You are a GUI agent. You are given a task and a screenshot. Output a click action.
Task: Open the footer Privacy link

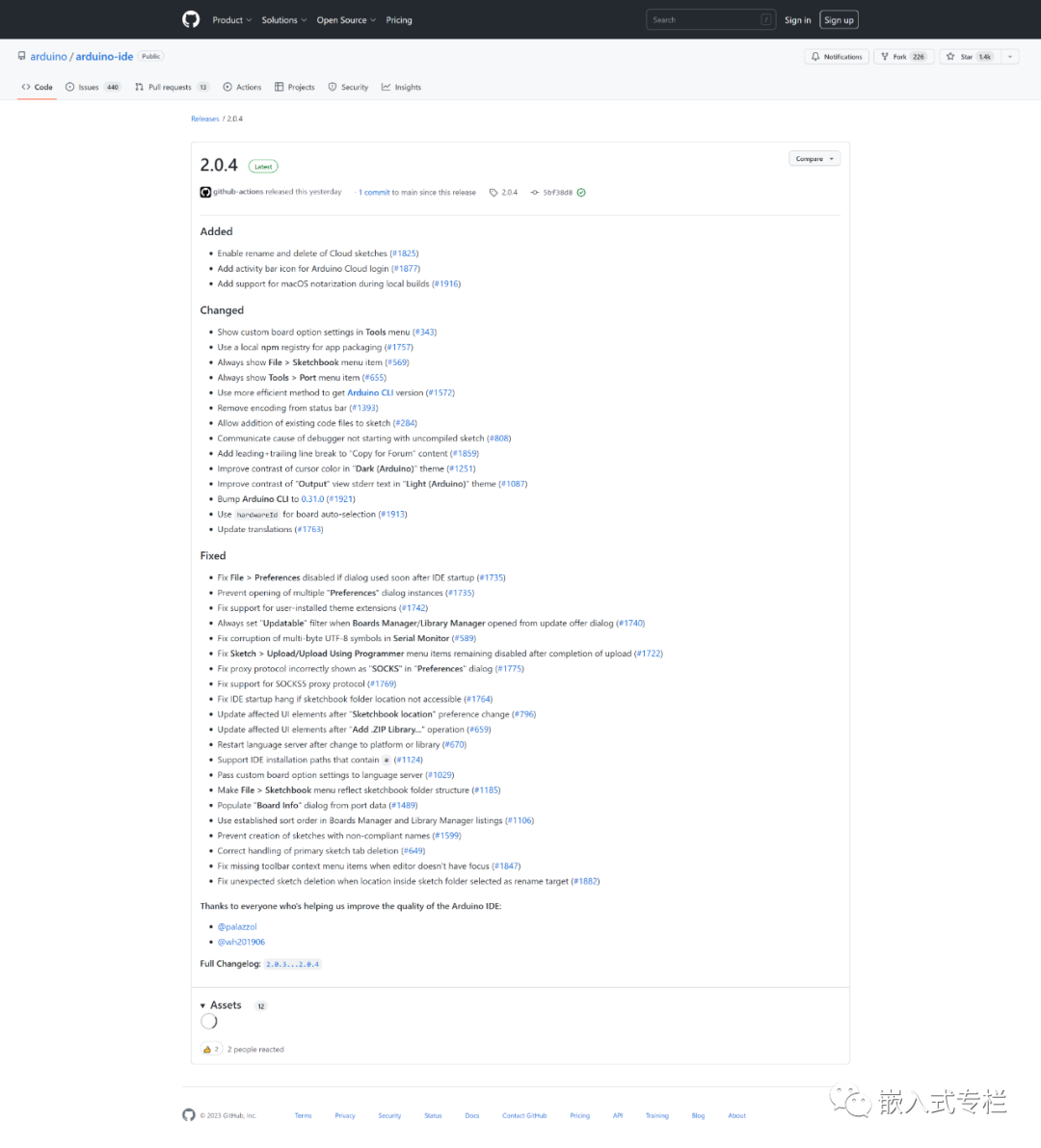345,1116
